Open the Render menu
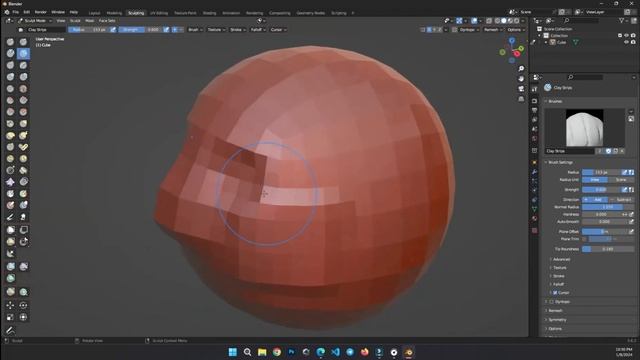The image size is (640, 360). point(40,12)
